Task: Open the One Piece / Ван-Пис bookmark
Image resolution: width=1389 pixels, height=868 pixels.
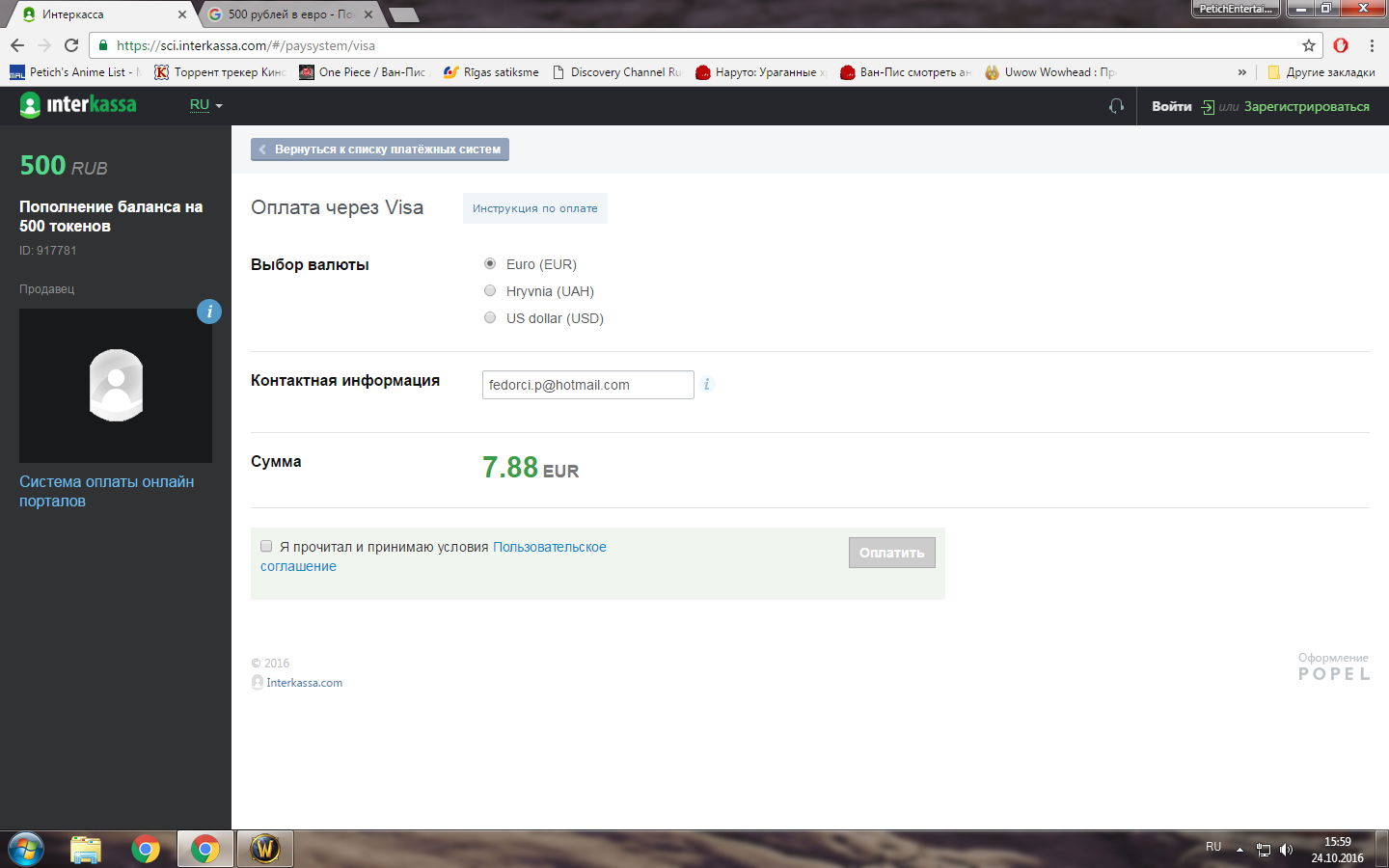Action: [363, 72]
